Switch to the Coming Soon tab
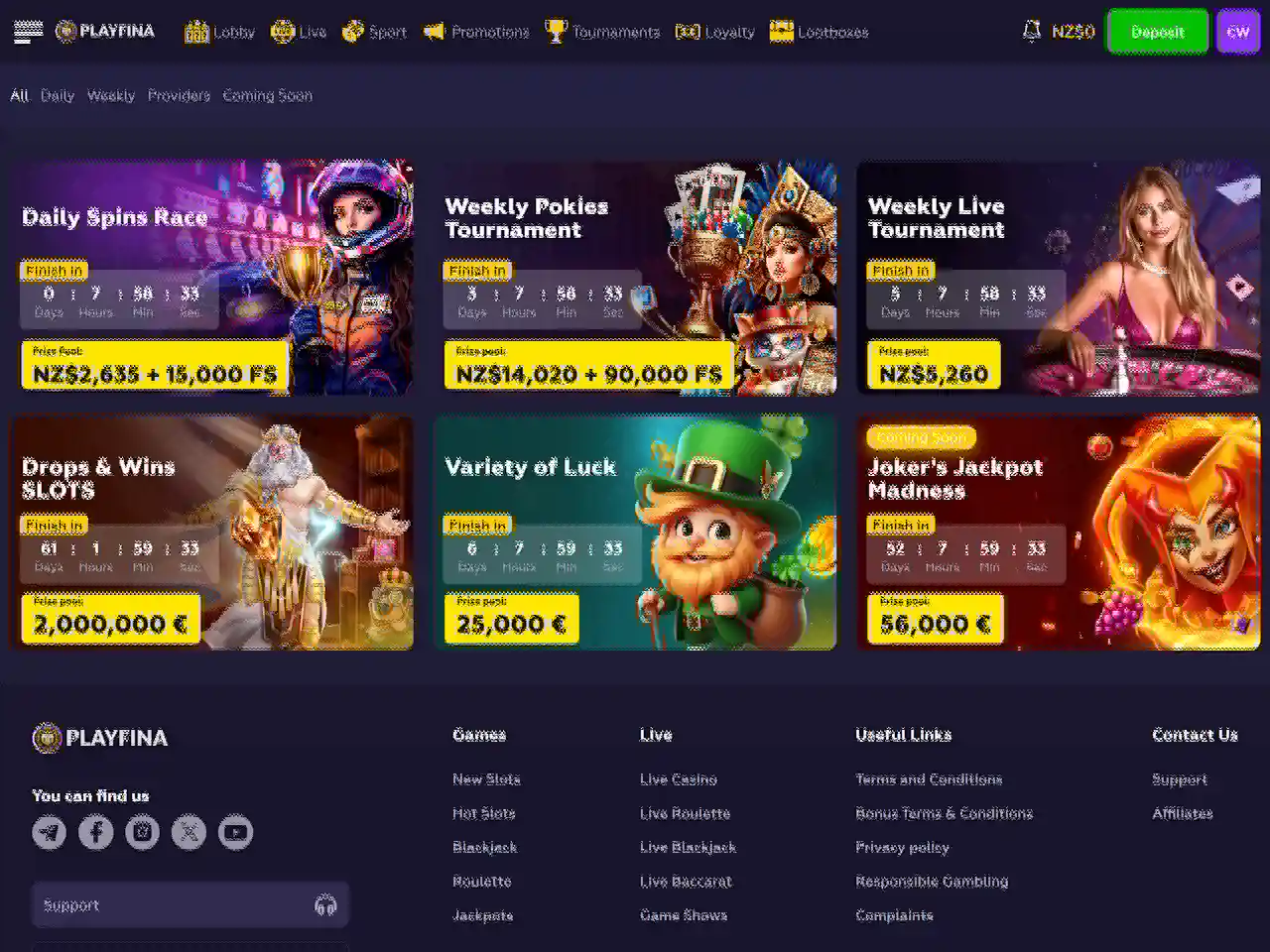Image resolution: width=1270 pixels, height=952 pixels. click(267, 95)
